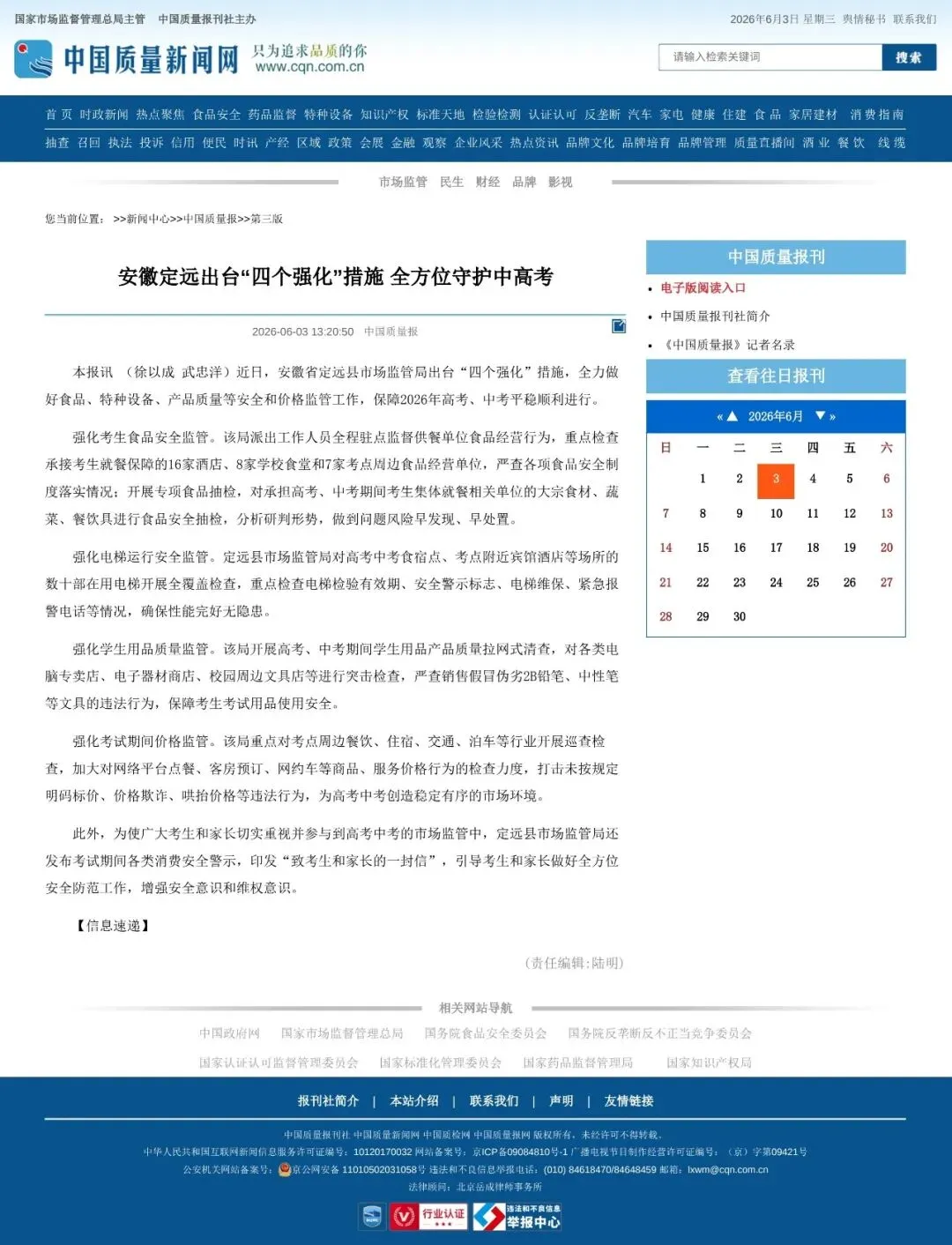
Task: Open 《中国质量报》记者名录 link
Action: pos(728,345)
